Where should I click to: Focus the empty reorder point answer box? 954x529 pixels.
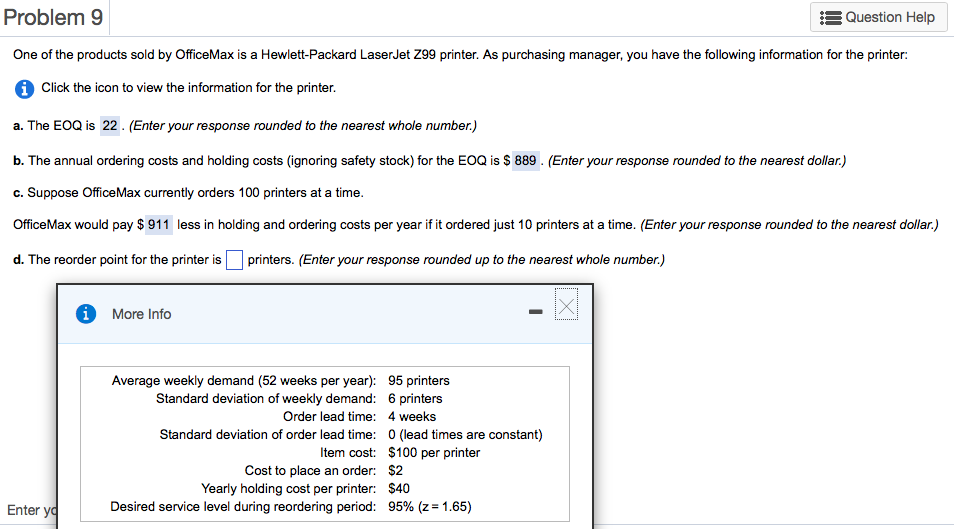pos(234,260)
